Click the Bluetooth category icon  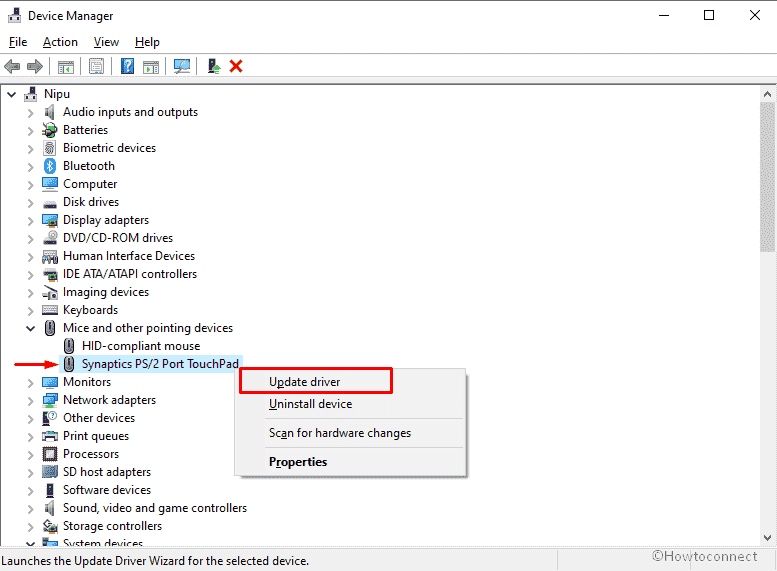tap(50, 166)
